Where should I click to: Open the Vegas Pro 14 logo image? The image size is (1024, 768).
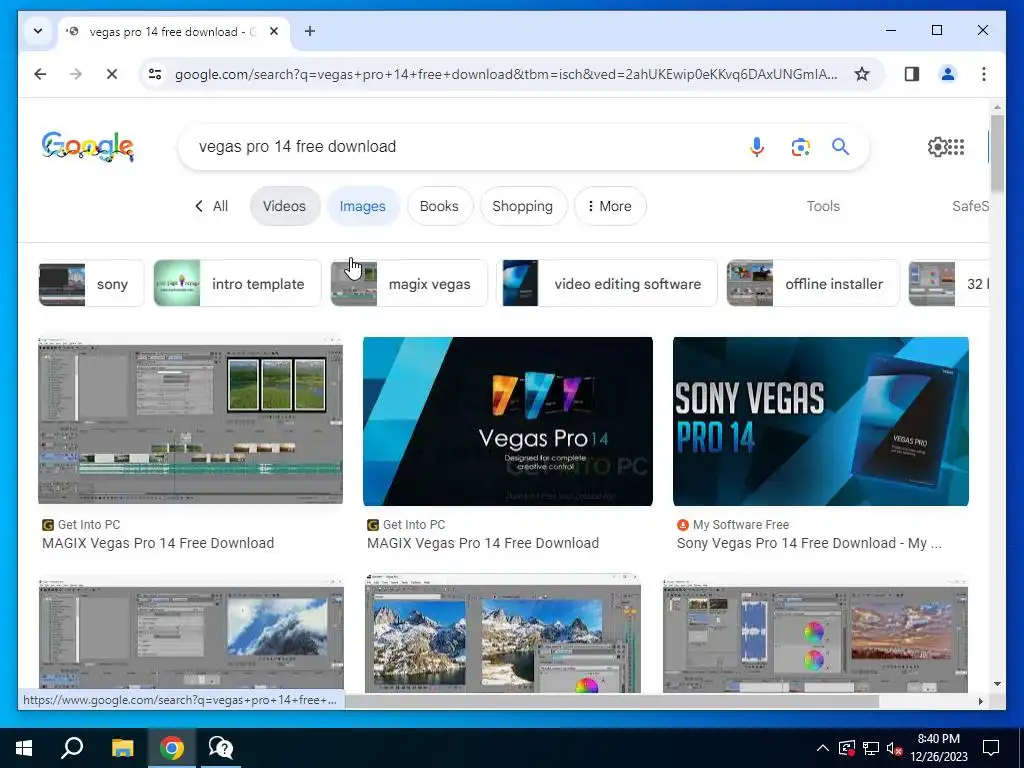(507, 421)
